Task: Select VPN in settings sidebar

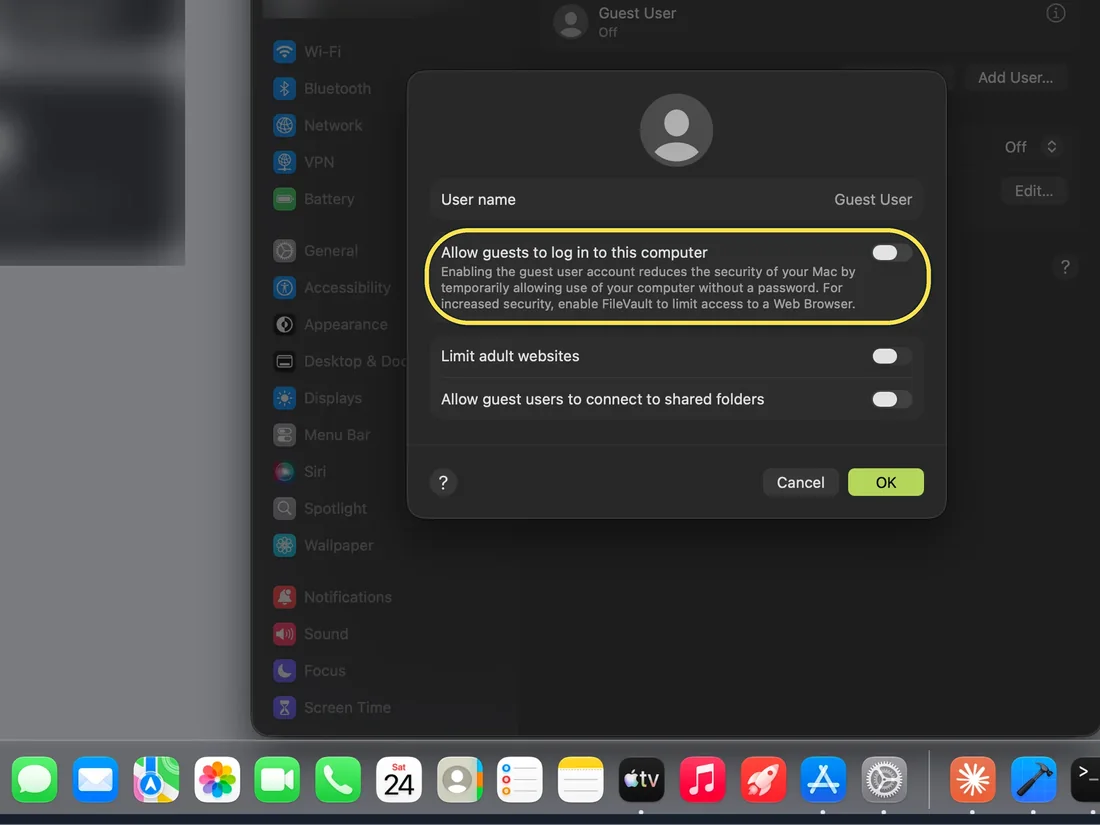Action: click(304, 162)
